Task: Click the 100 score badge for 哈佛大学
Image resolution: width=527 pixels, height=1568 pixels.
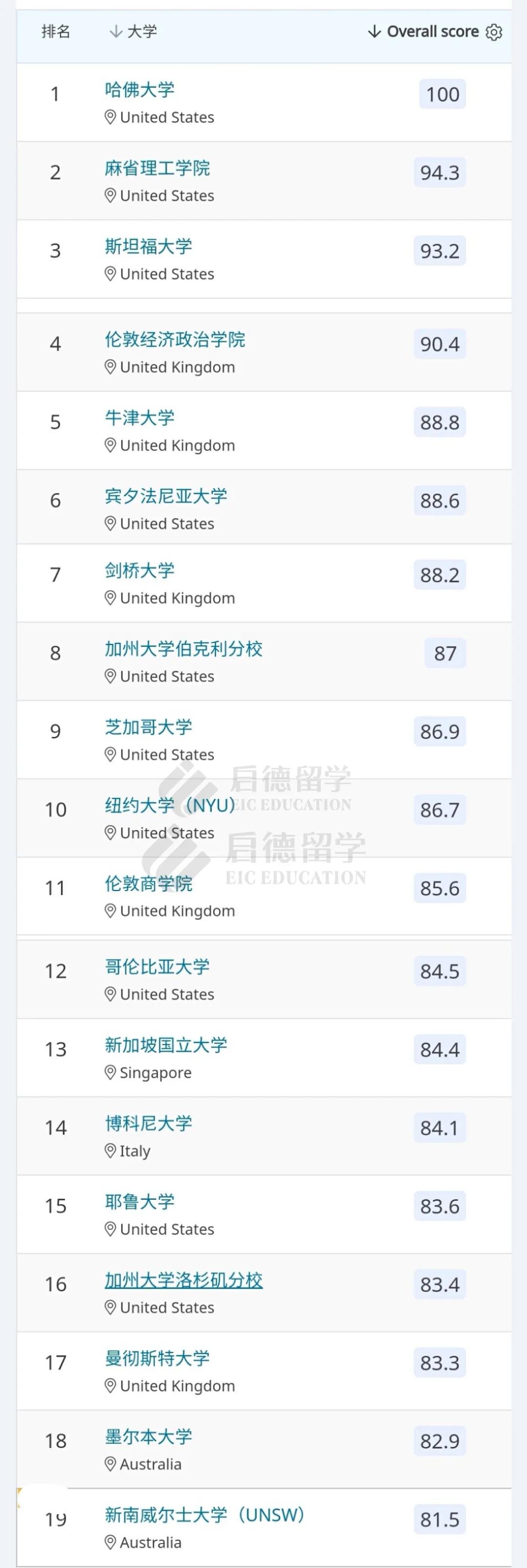Action: [442, 94]
